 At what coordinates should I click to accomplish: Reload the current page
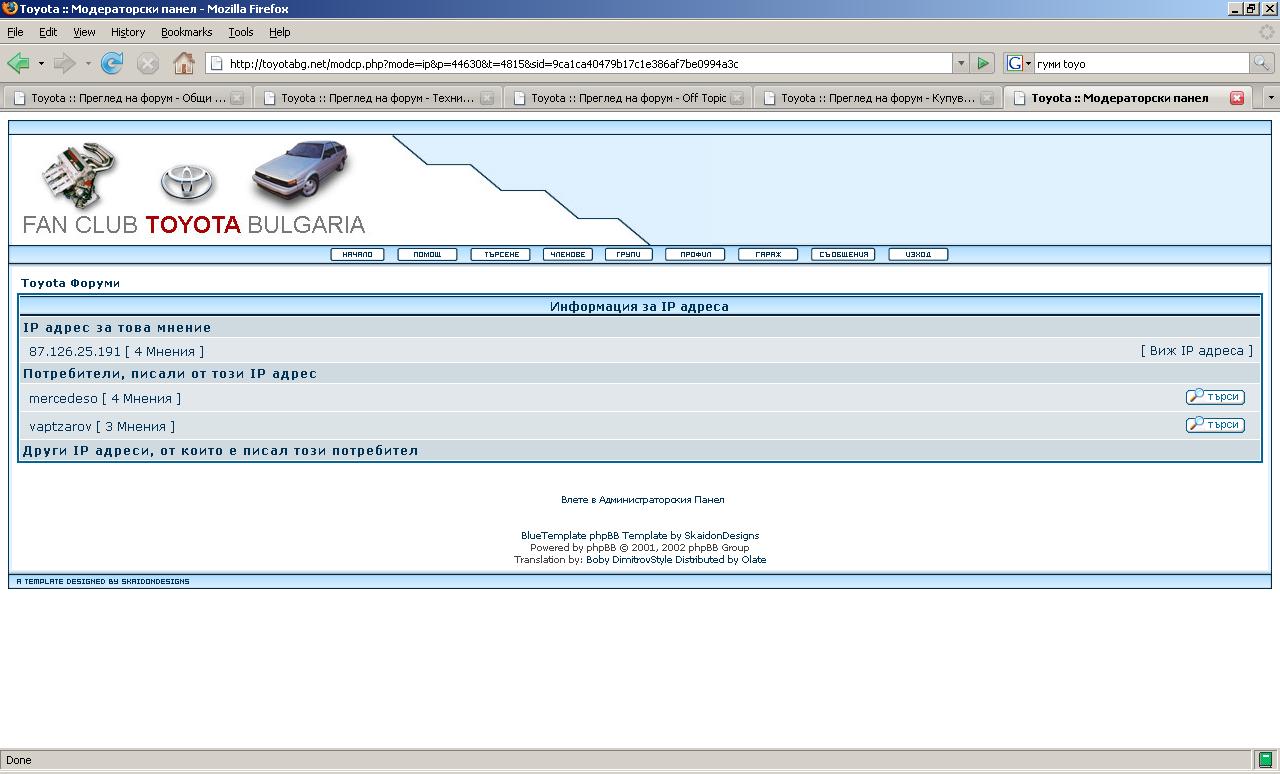coord(112,64)
